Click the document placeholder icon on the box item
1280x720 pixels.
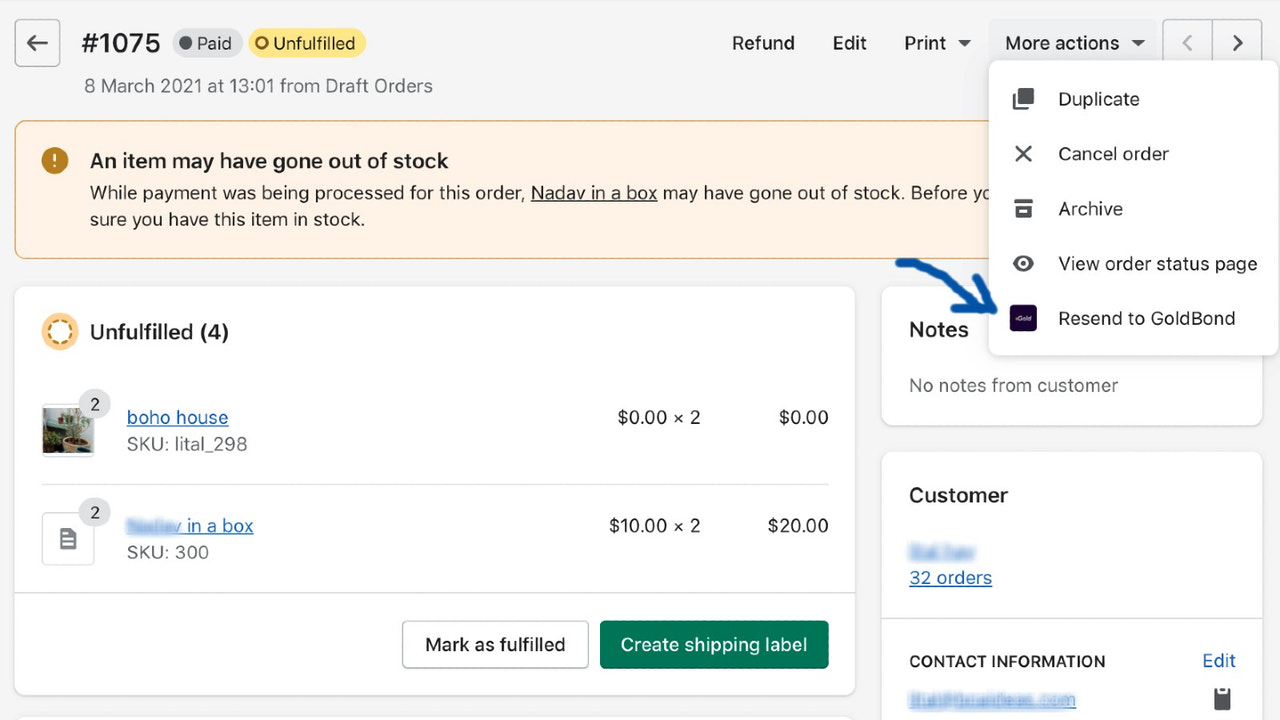(x=68, y=538)
